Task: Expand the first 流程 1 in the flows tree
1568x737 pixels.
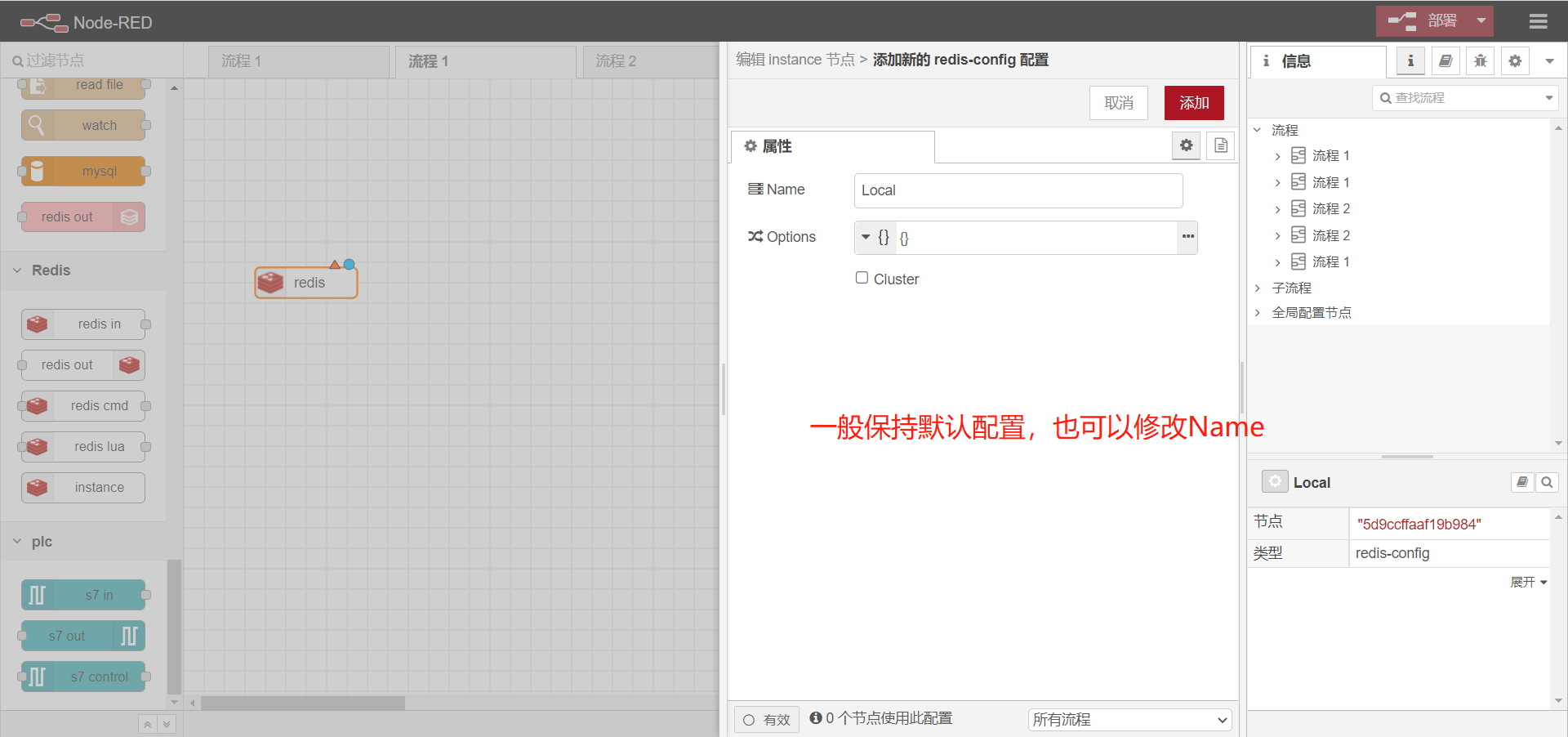Action: [x=1278, y=155]
